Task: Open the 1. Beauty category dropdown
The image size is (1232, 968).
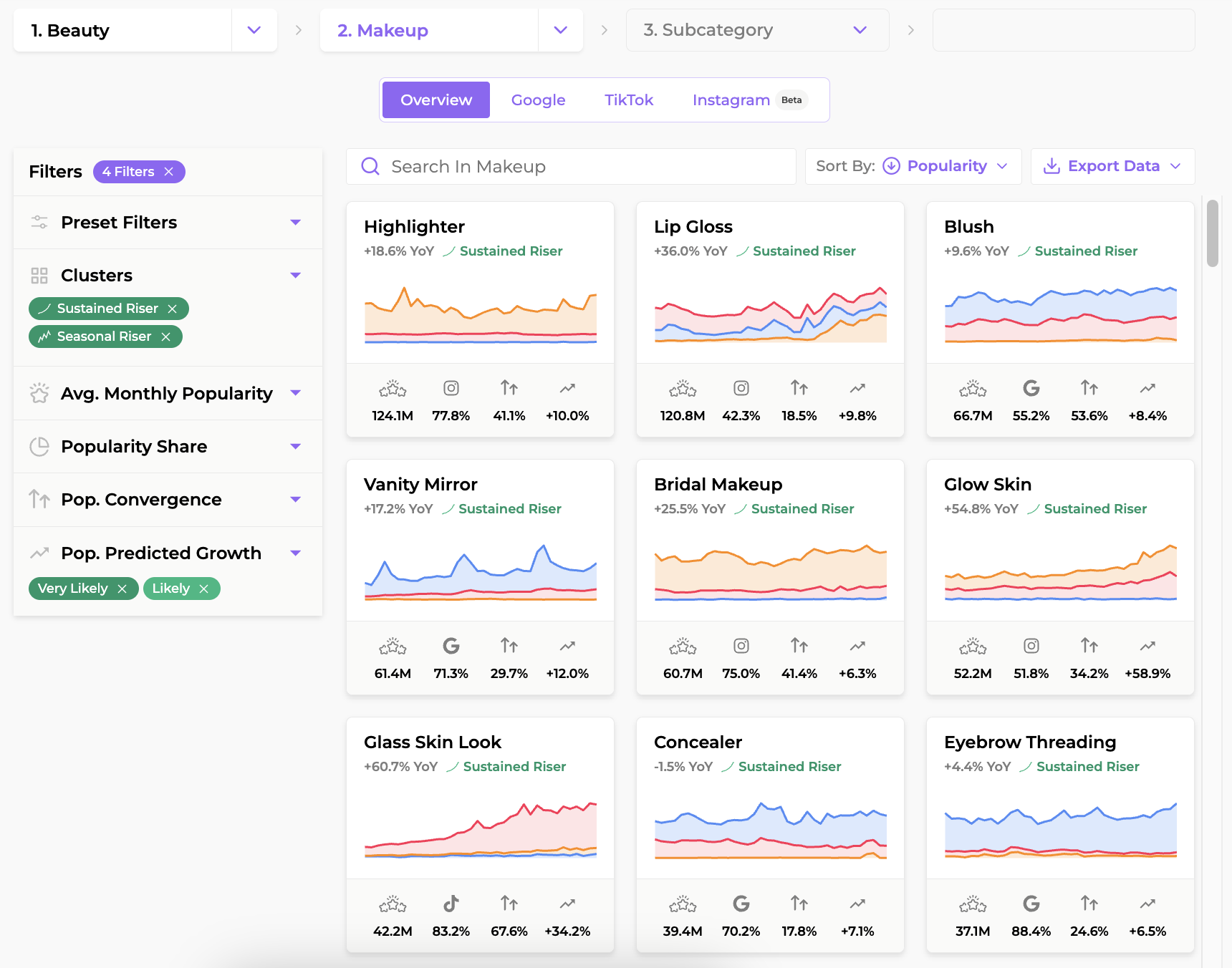Action: (x=254, y=30)
